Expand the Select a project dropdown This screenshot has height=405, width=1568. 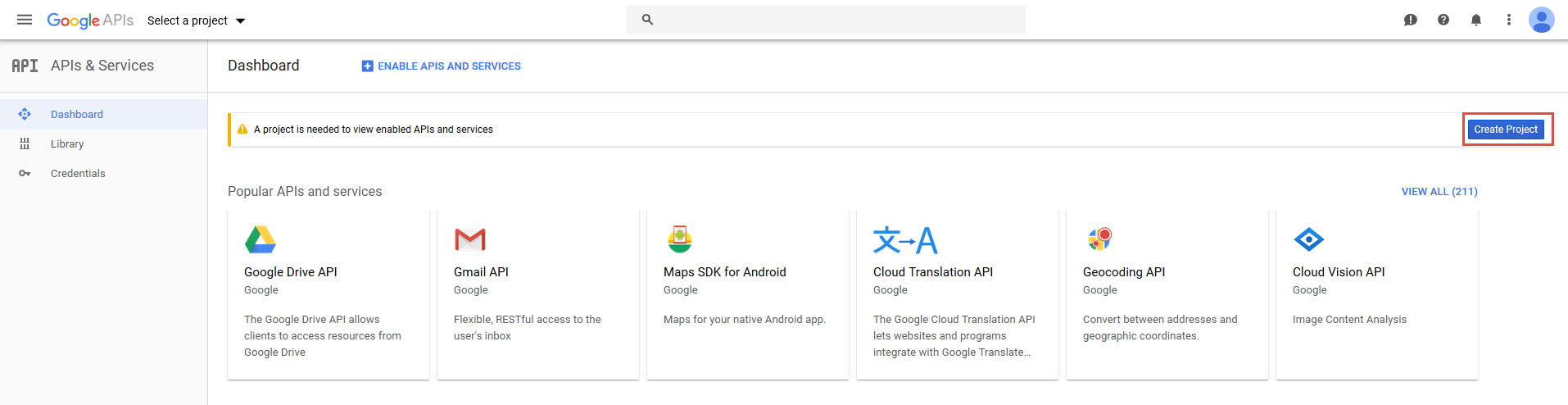point(197,20)
